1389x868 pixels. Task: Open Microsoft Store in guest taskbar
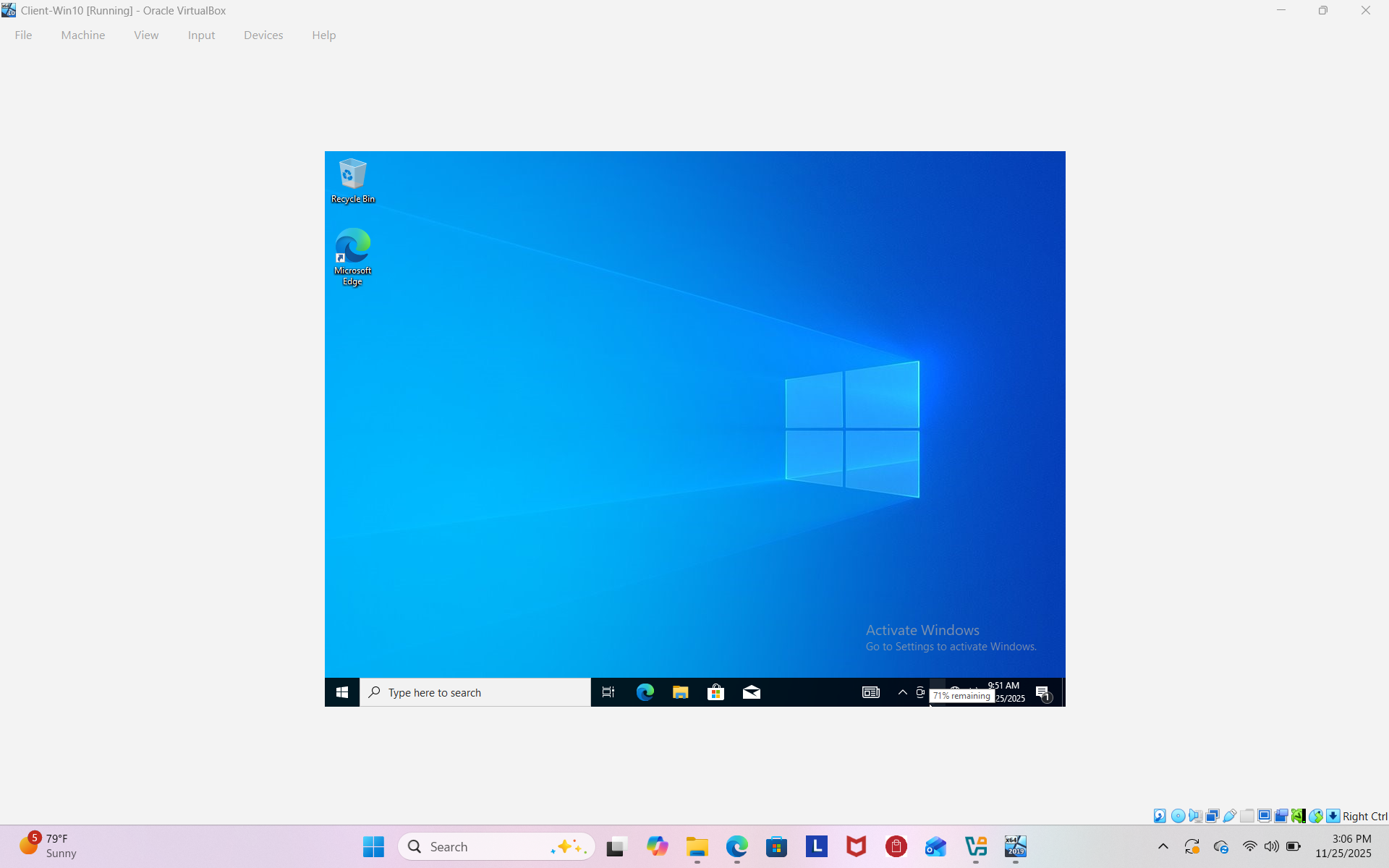(x=715, y=692)
